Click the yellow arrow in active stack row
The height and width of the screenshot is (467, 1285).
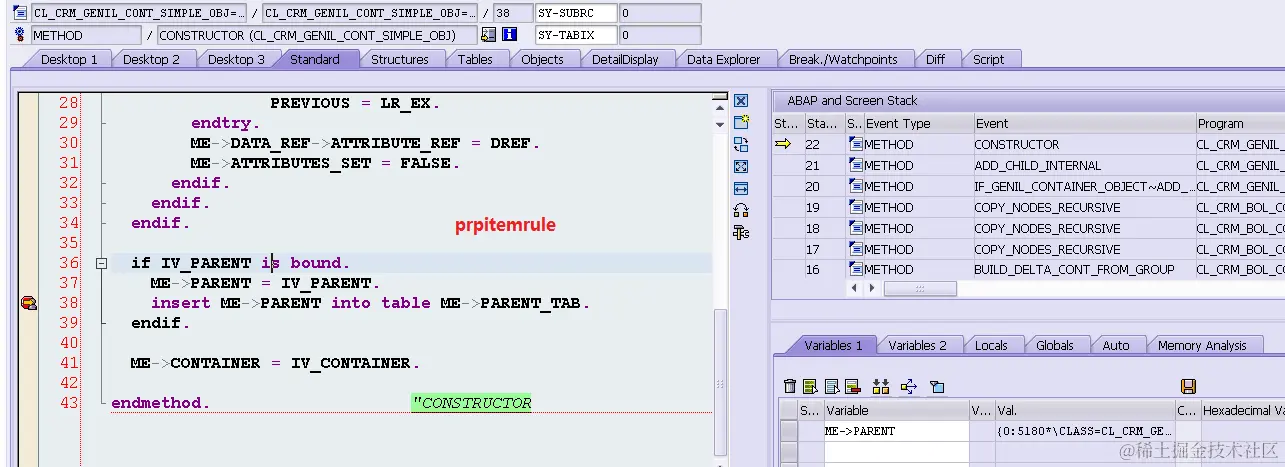click(783, 144)
